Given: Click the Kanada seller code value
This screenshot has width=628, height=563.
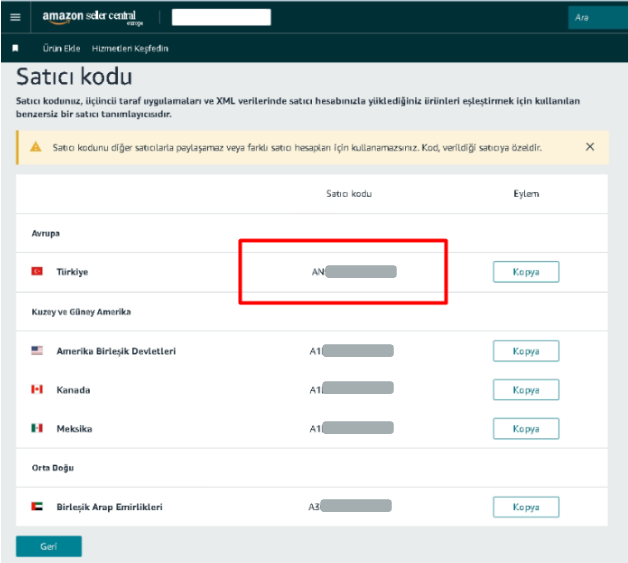Looking at the screenshot, I should click(351, 388).
